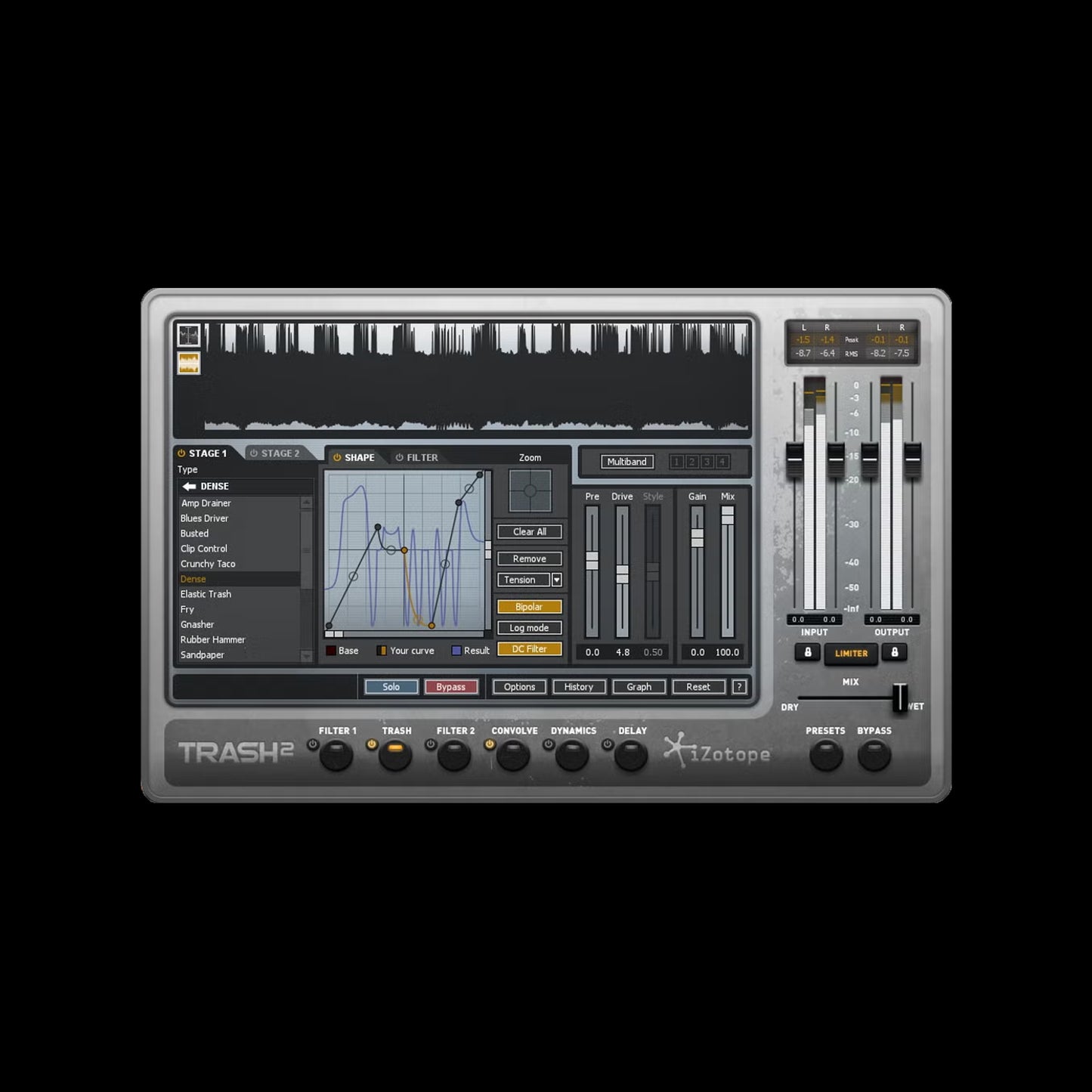Click the back arrow beside DENSE

coord(189,486)
